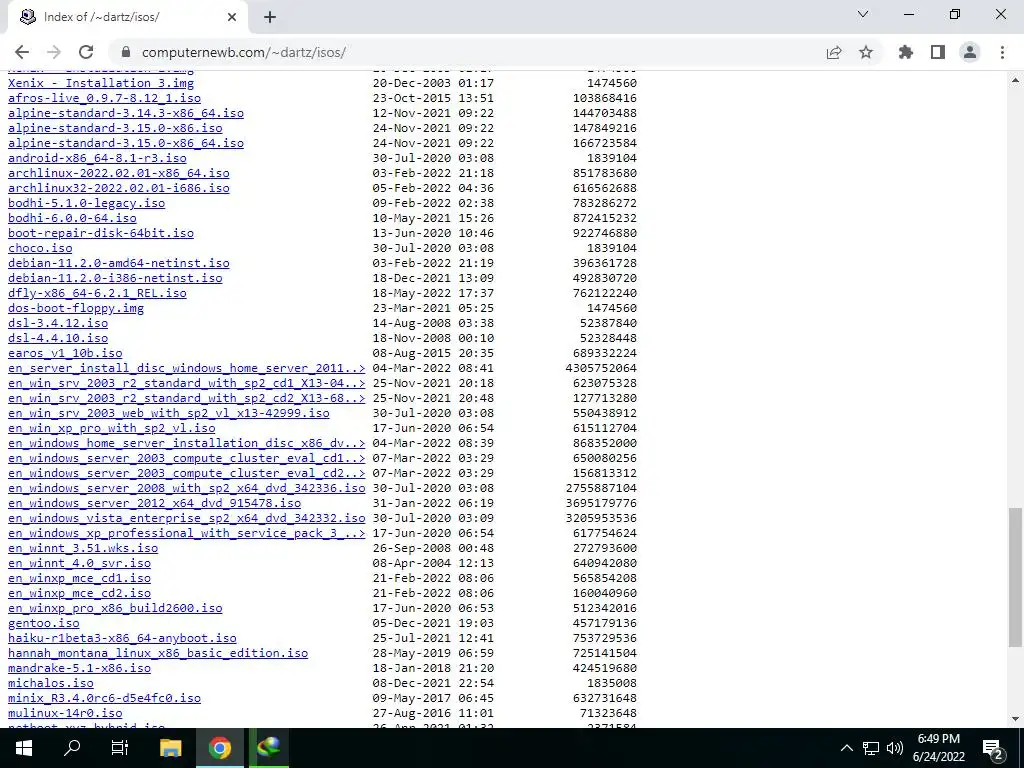Click scrollbar up arrow
Viewport: 1024px width, 768px height.
coord(1015,80)
